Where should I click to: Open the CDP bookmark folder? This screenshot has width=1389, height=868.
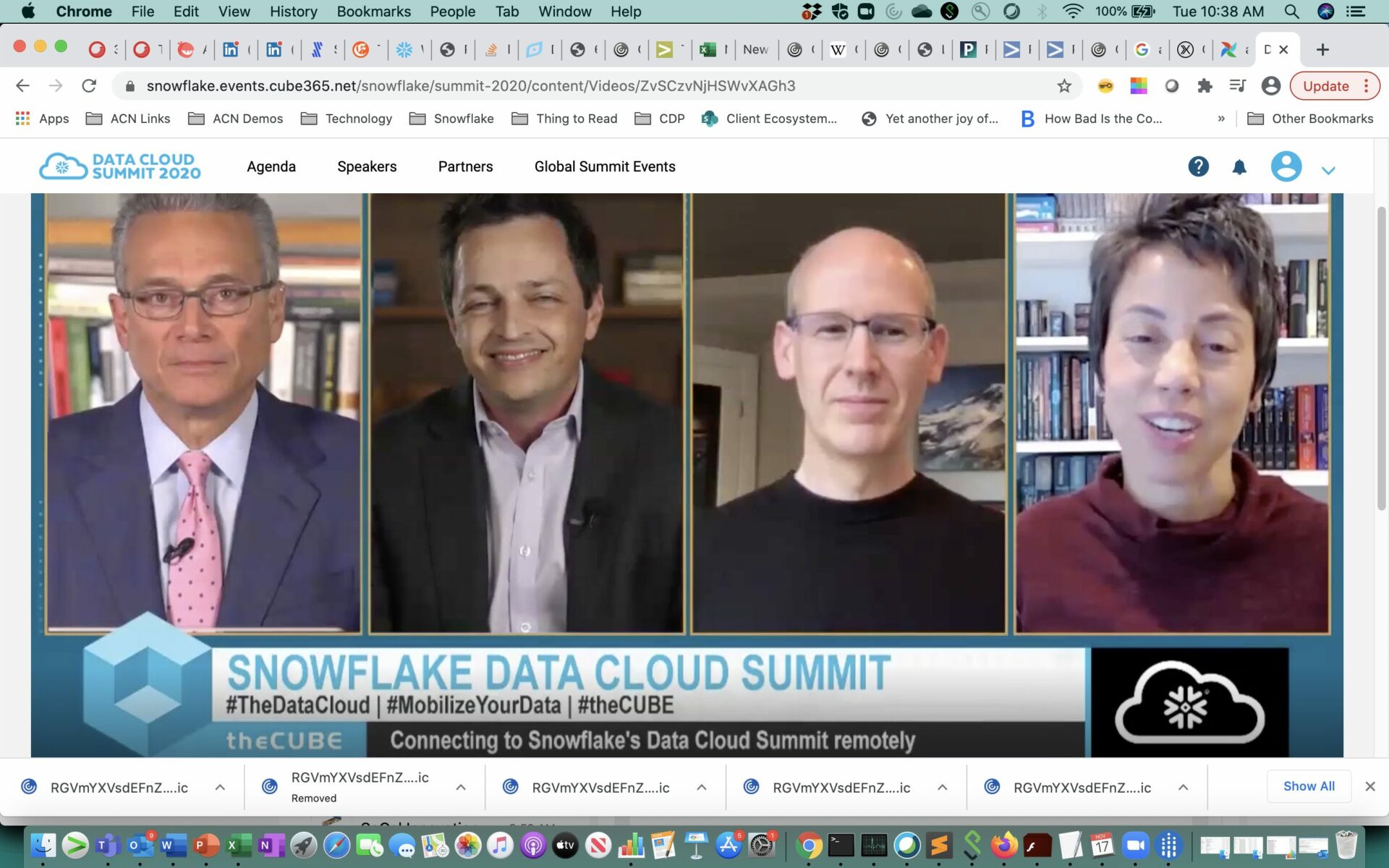point(660,119)
